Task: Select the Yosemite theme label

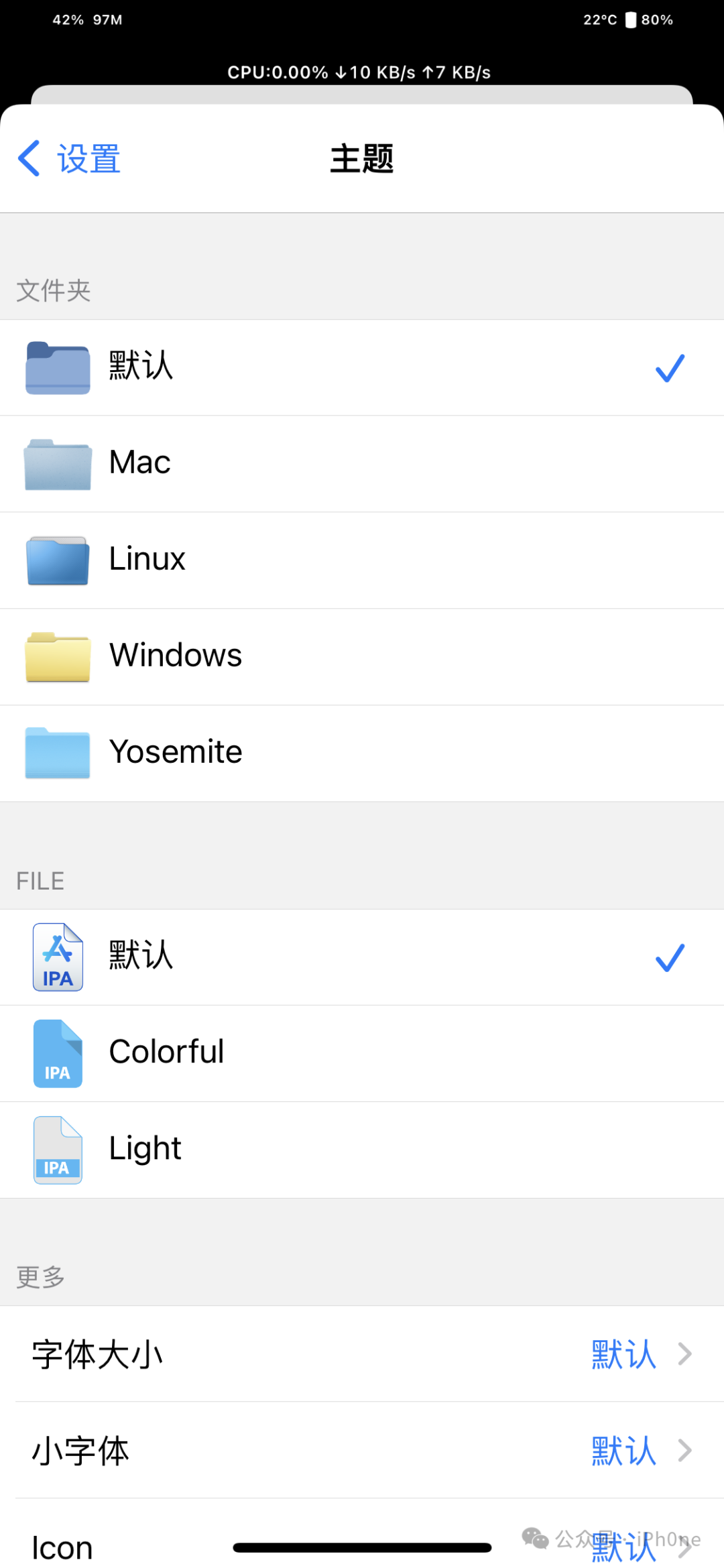Action: (176, 751)
